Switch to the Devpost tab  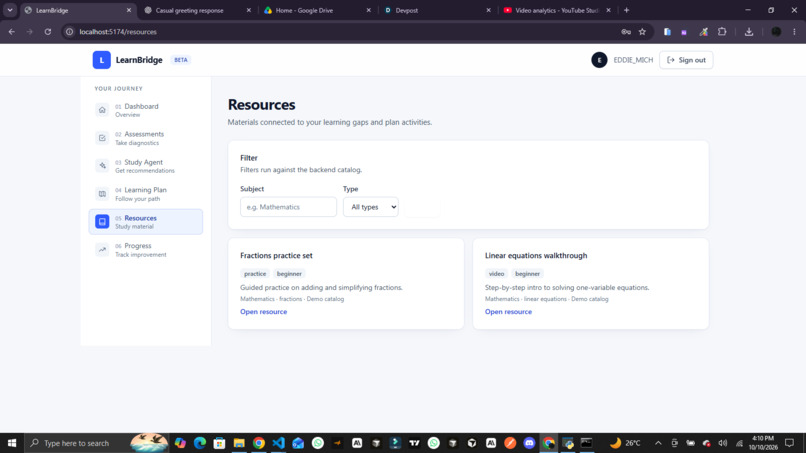(x=407, y=10)
